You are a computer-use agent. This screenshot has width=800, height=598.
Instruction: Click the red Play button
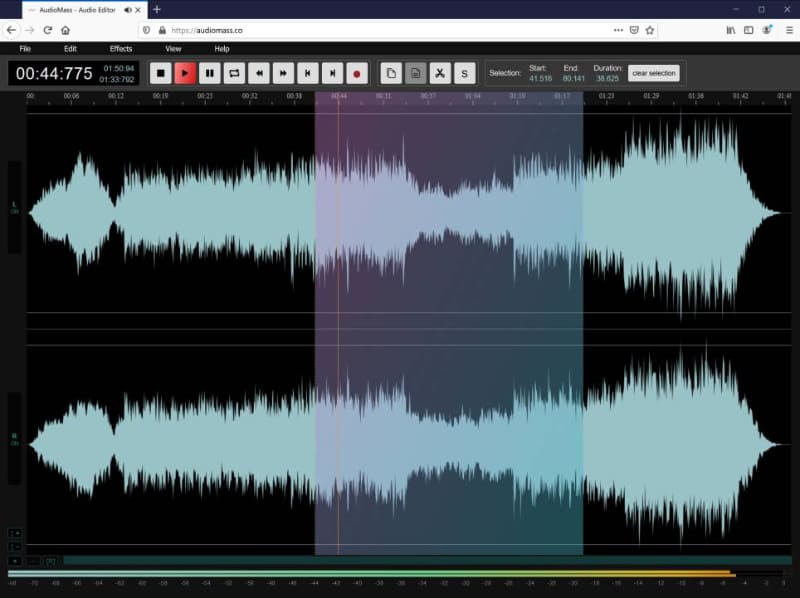(185, 73)
